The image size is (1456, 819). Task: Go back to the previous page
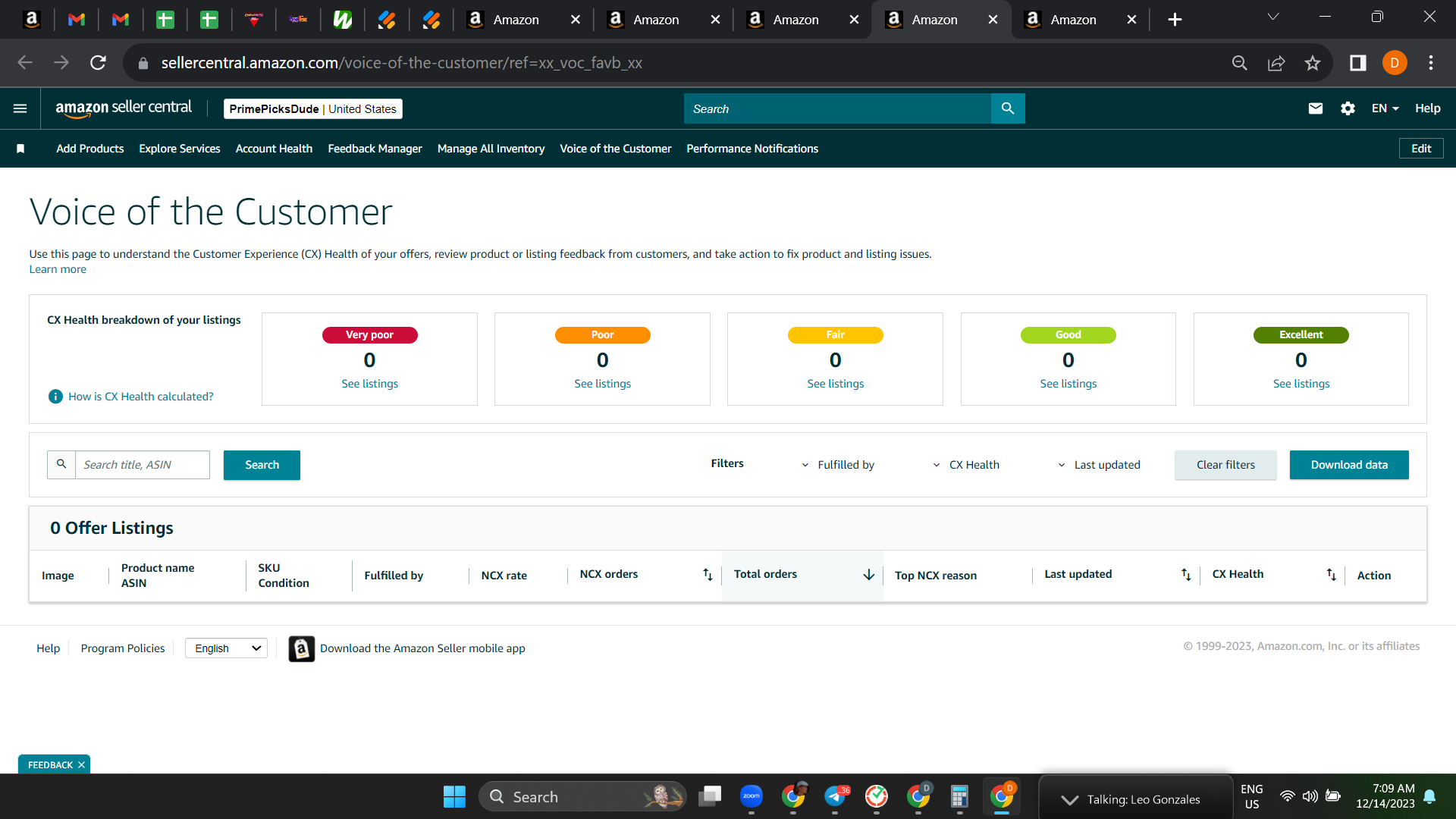(25, 63)
